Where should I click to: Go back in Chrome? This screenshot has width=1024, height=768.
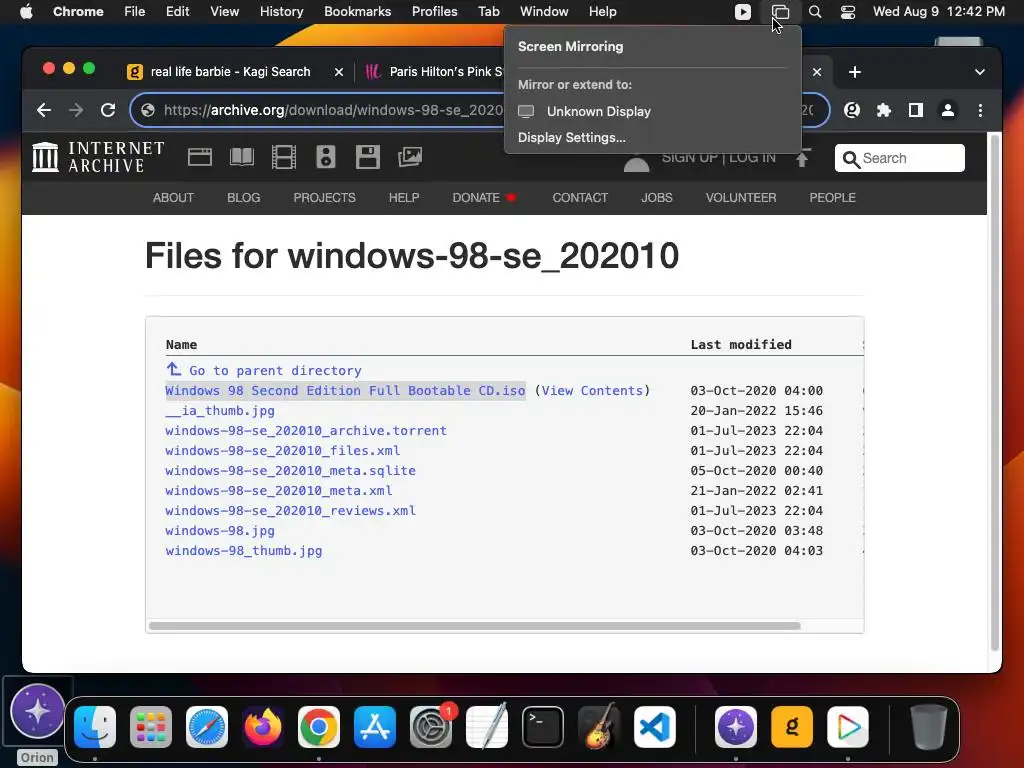click(44, 110)
